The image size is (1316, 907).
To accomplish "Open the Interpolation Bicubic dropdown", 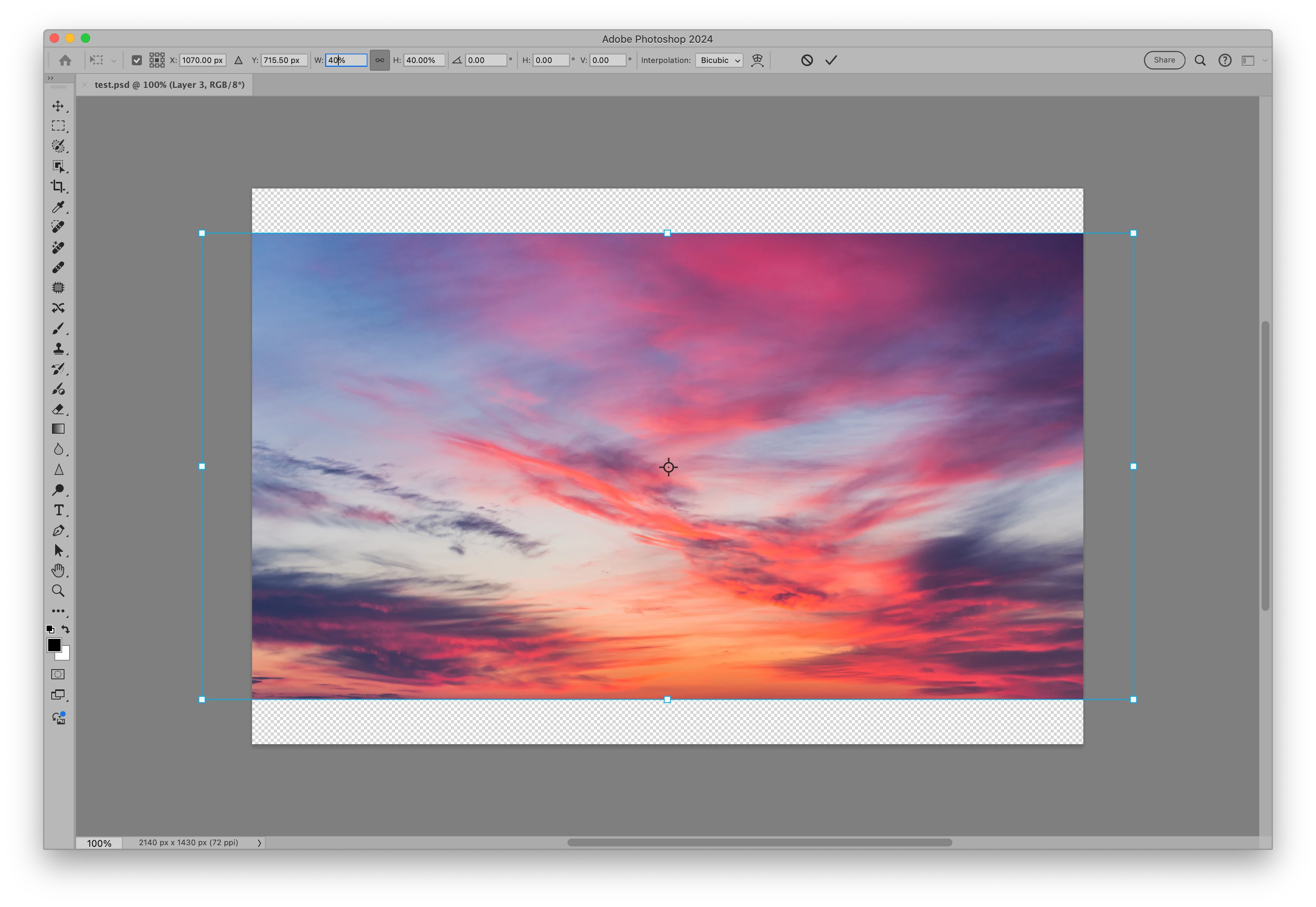I will pyautogui.click(x=719, y=60).
